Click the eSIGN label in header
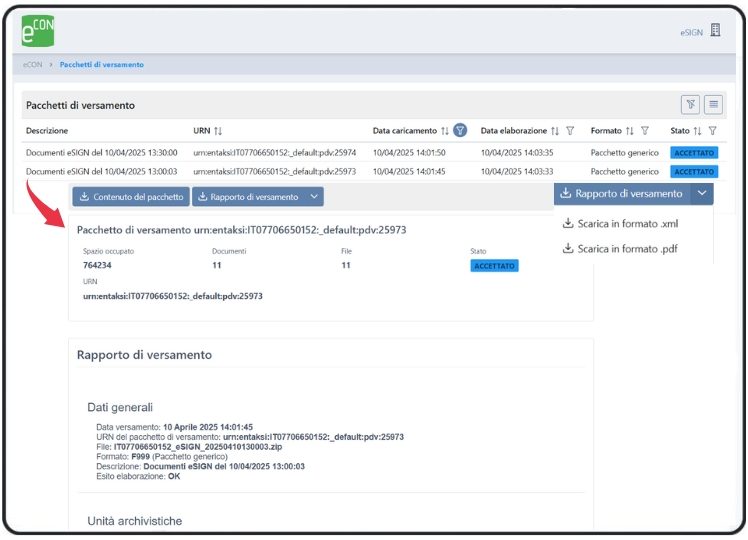The image size is (748, 540). coord(691,32)
